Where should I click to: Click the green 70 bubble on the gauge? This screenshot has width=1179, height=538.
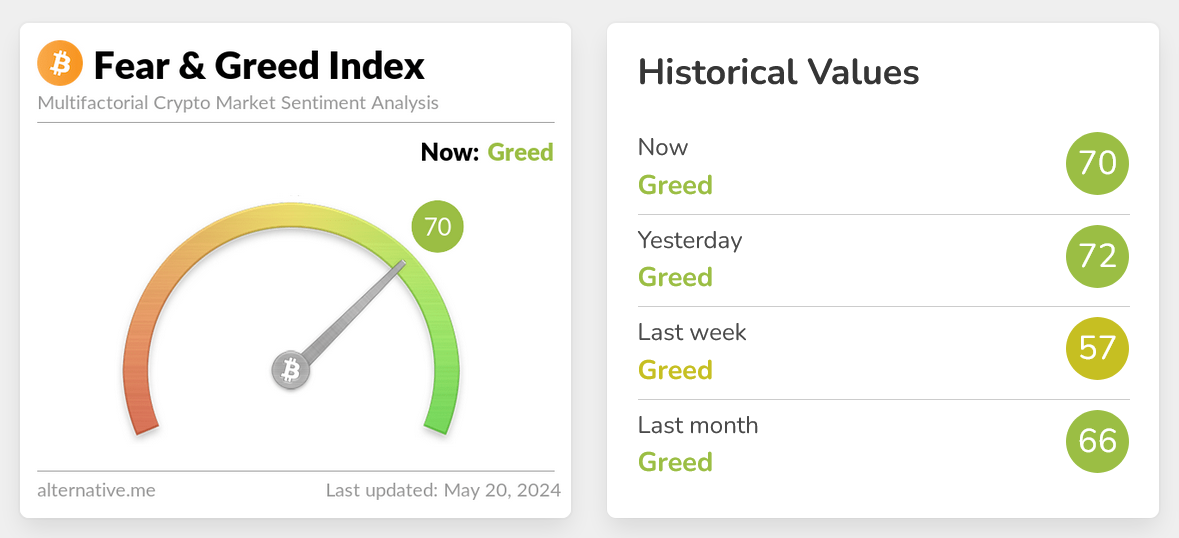click(x=438, y=226)
